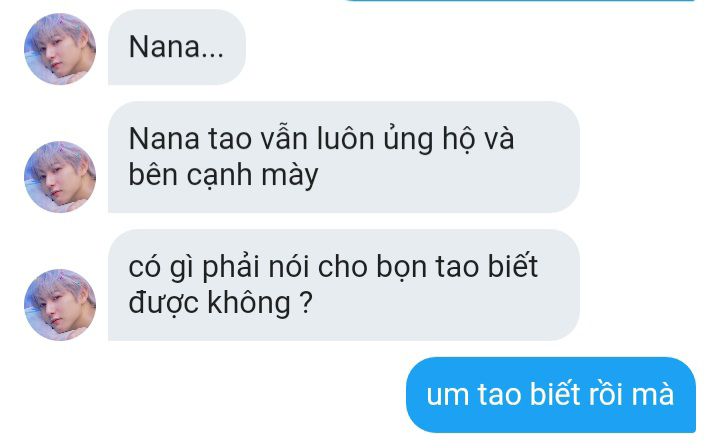The image size is (720, 448).
Task: Click the word "biết" in the third gray message
Action: pos(512,265)
